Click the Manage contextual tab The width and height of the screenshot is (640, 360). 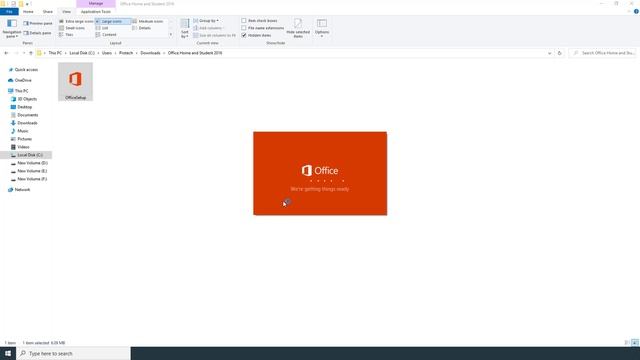pos(96,3)
